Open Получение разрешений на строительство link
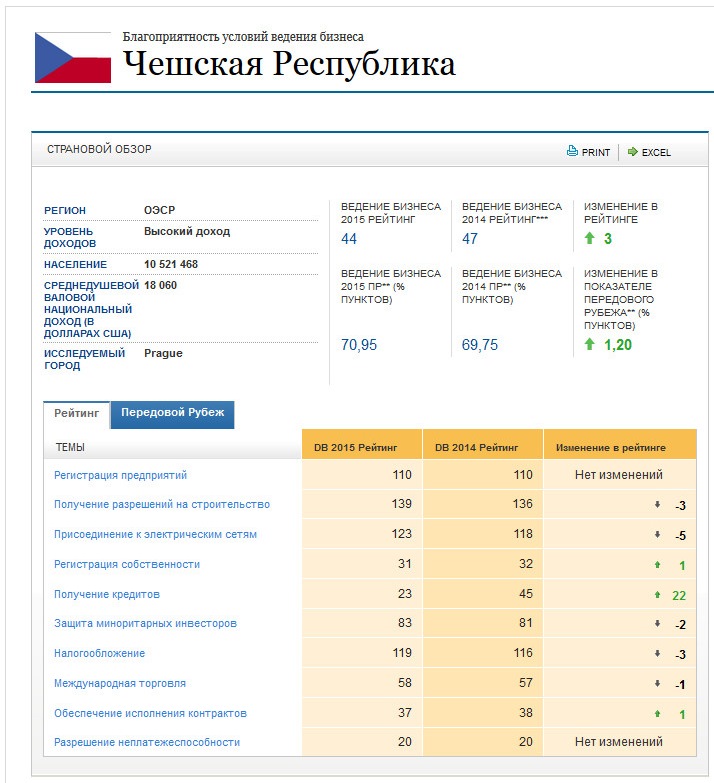The image size is (714, 783). (162, 505)
